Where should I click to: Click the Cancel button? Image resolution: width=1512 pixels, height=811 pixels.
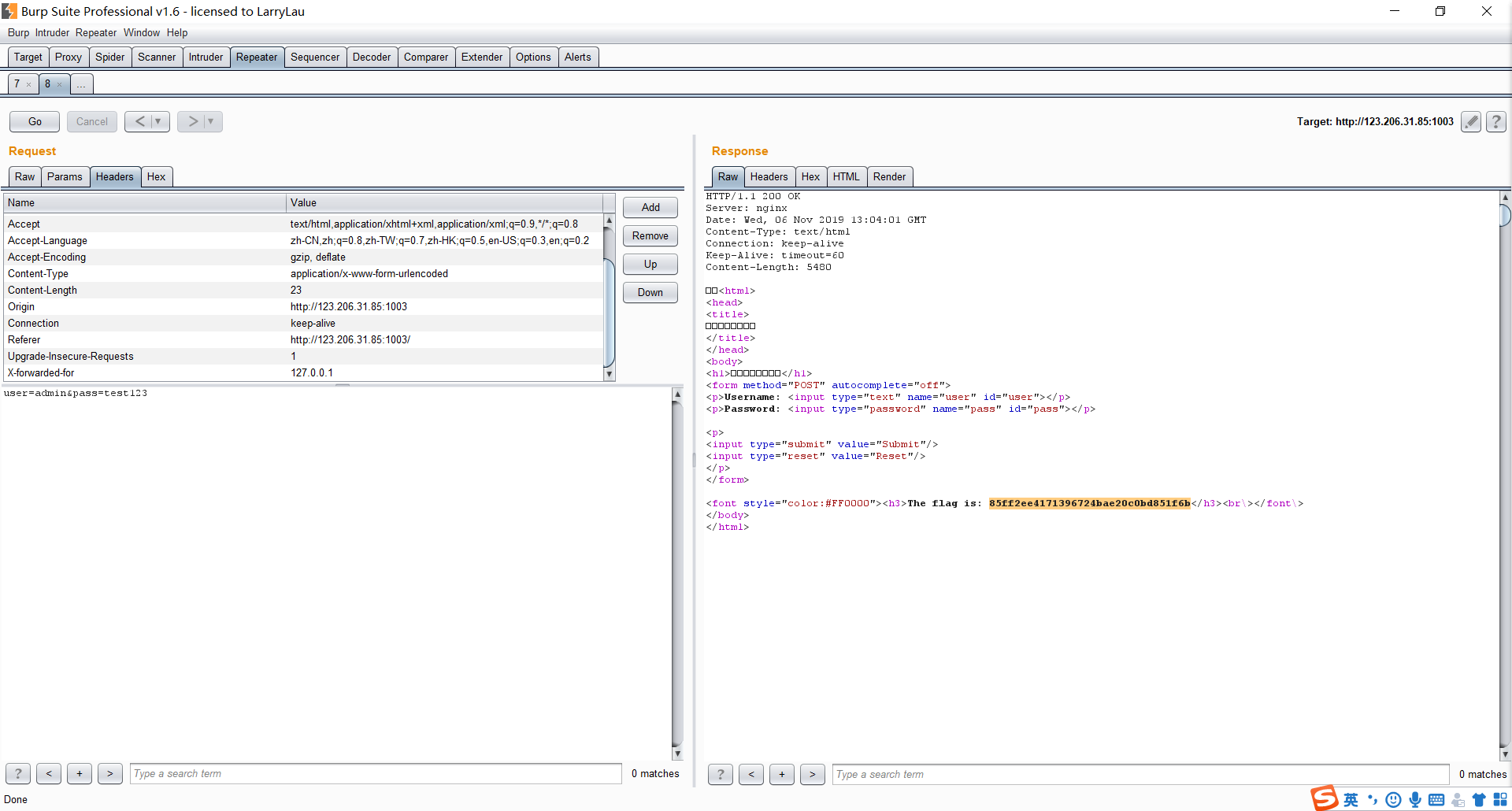(92, 121)
